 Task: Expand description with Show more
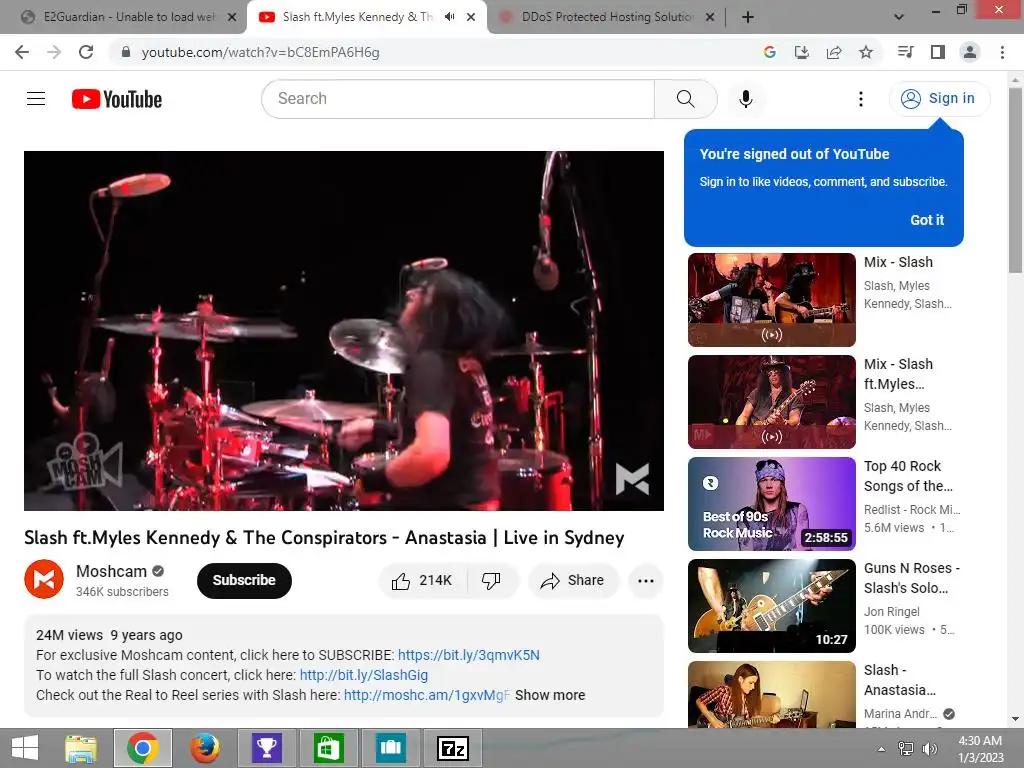tap(550, 696)
